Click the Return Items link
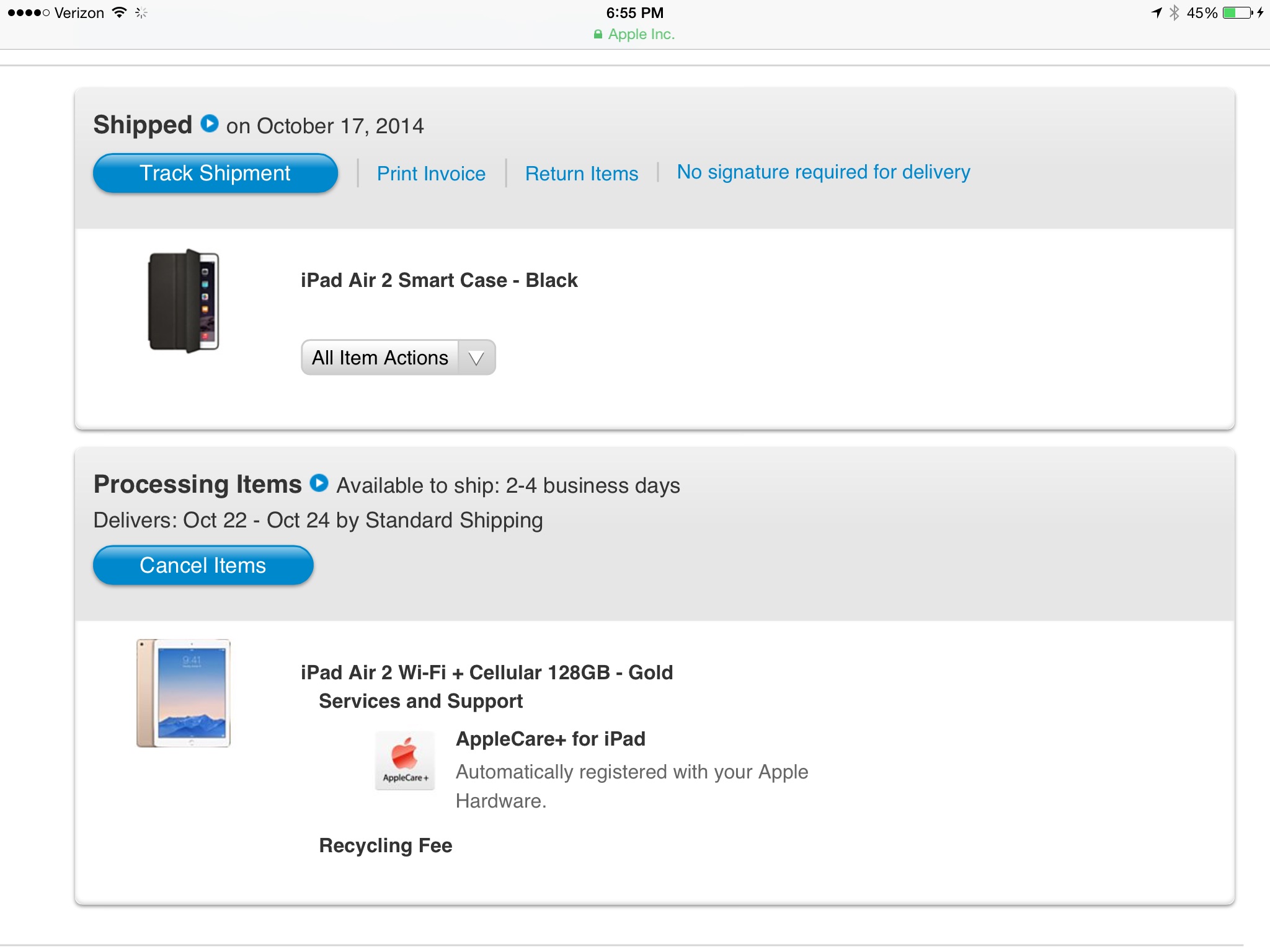1270x952 pixels. (x=582, y=174)
